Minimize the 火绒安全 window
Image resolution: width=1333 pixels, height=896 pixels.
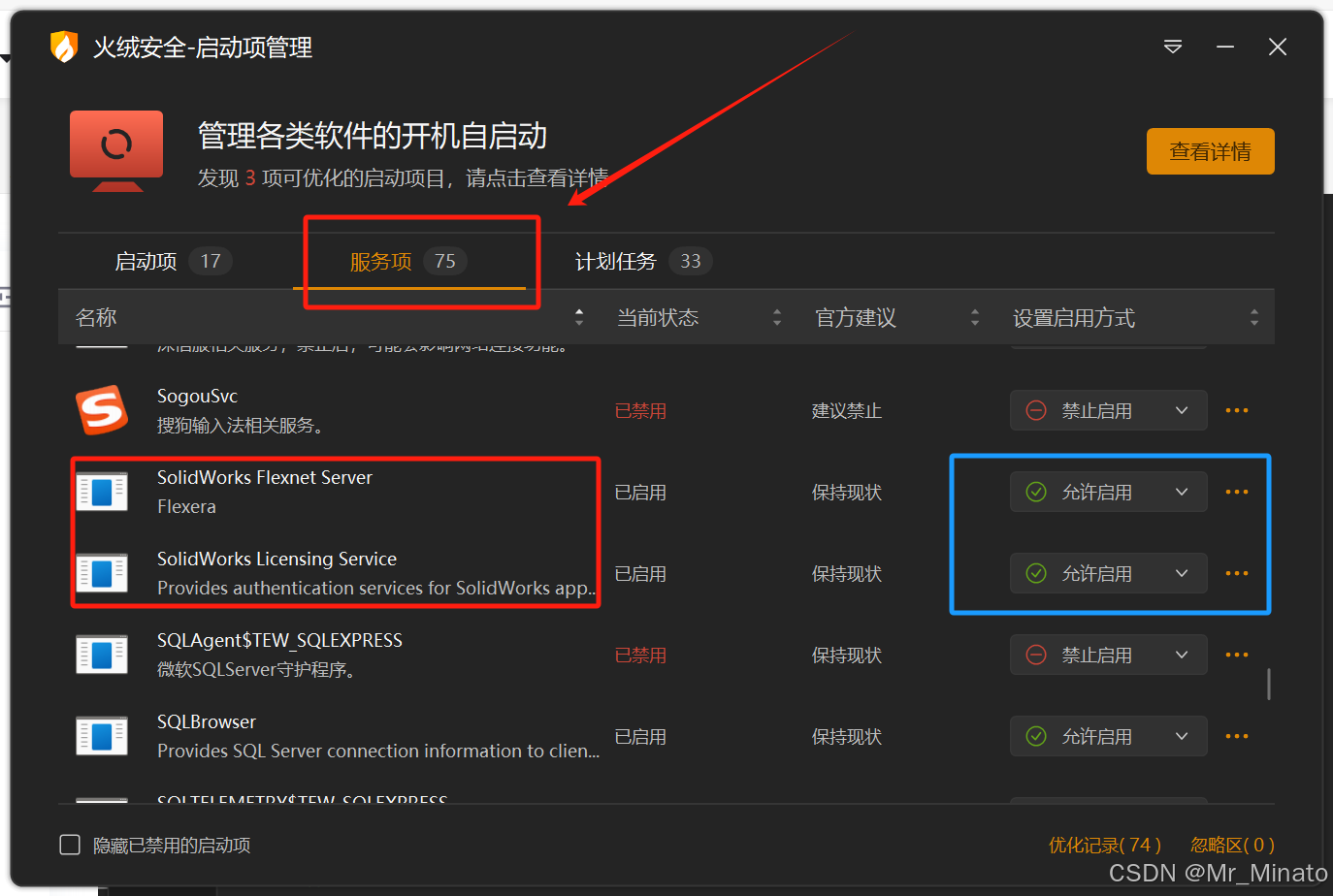point(1225,47)
